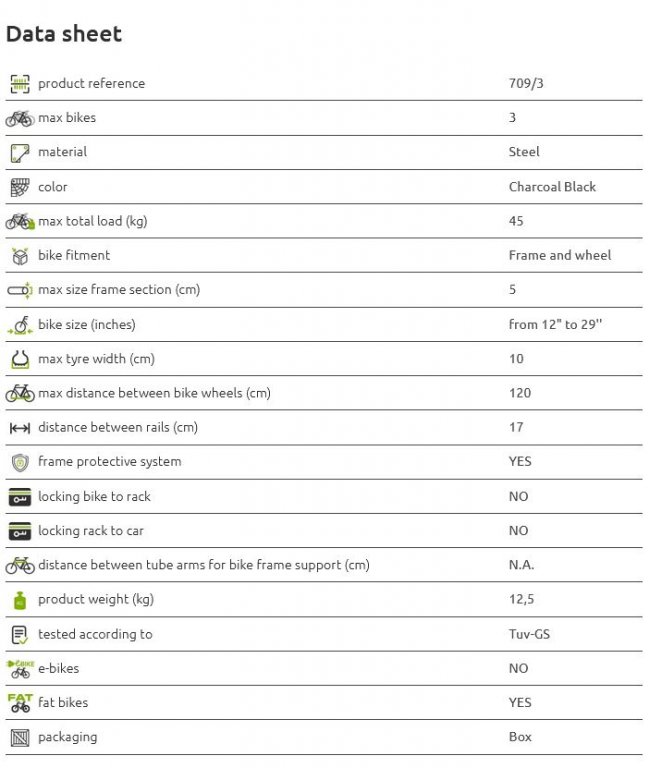Click the bike size (inches) label
The height and width of the screenshot is (768, 662).
[x=86, y=325]
